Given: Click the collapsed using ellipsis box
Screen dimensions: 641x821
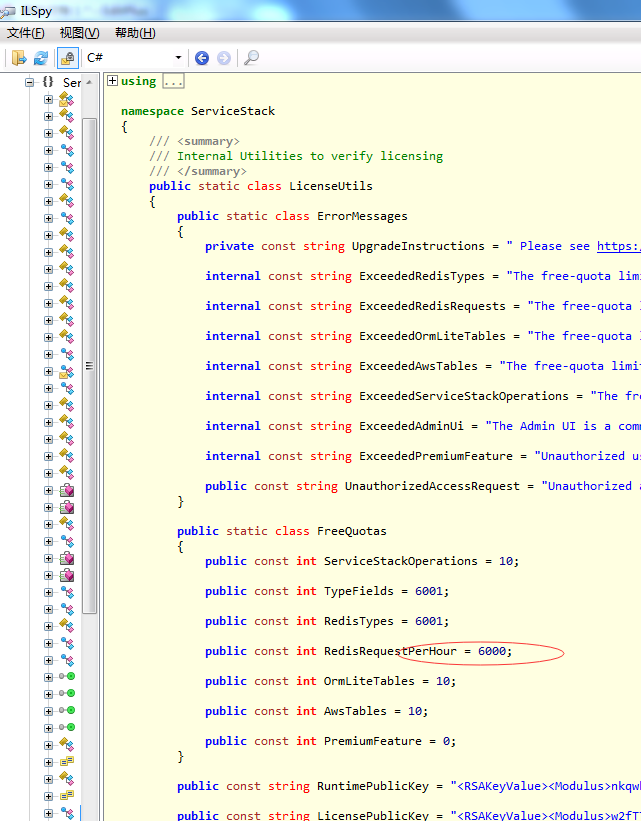Looking at the screenshot, I should (173, 82).
